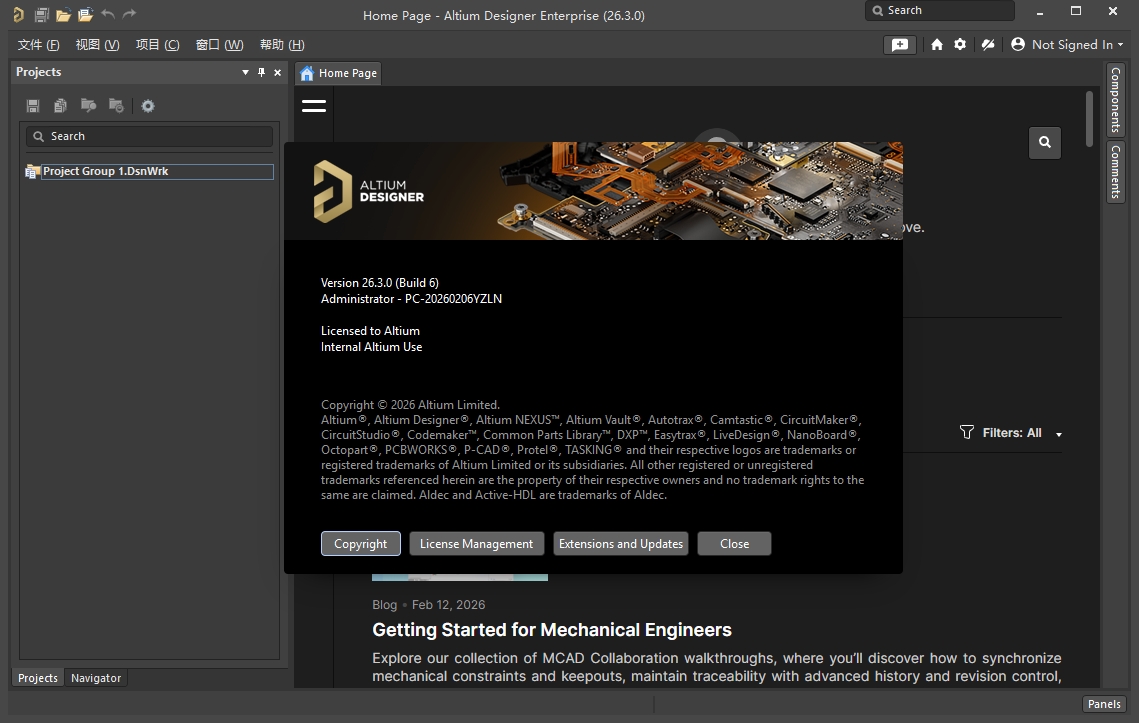This screenshot has height=723, width=1139.
Task: Switch to the Navigator tab
Action: coord(96,678)
